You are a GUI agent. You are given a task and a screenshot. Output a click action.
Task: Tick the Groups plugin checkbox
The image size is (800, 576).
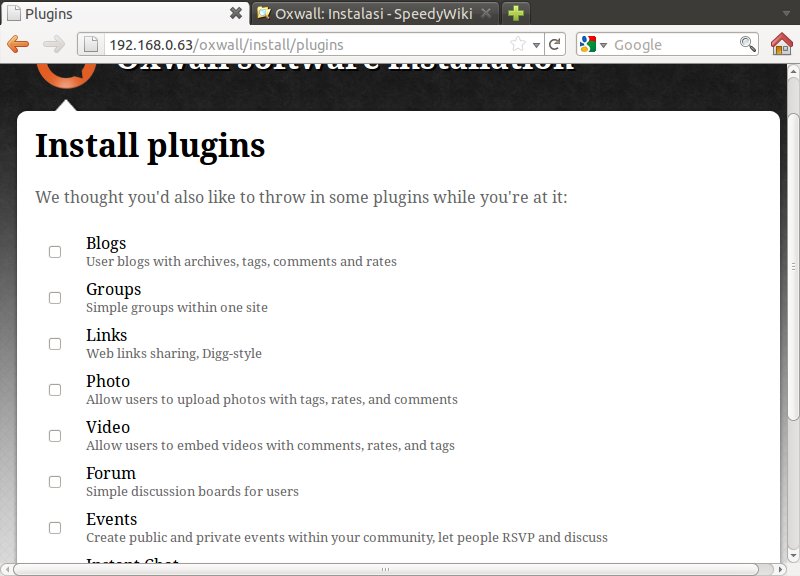[x=55, y=298]
